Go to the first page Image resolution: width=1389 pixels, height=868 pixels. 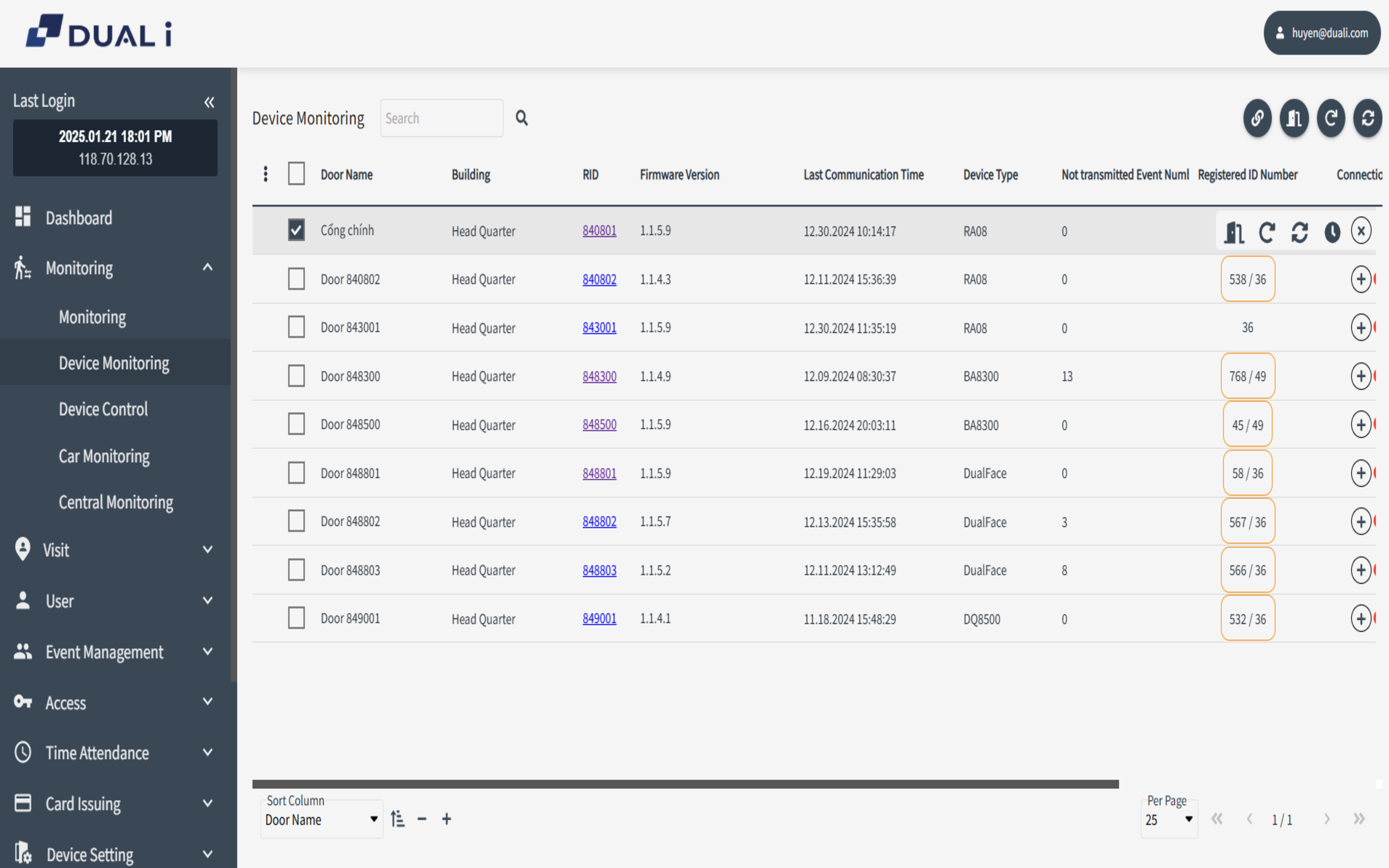tap(1216, 819)
